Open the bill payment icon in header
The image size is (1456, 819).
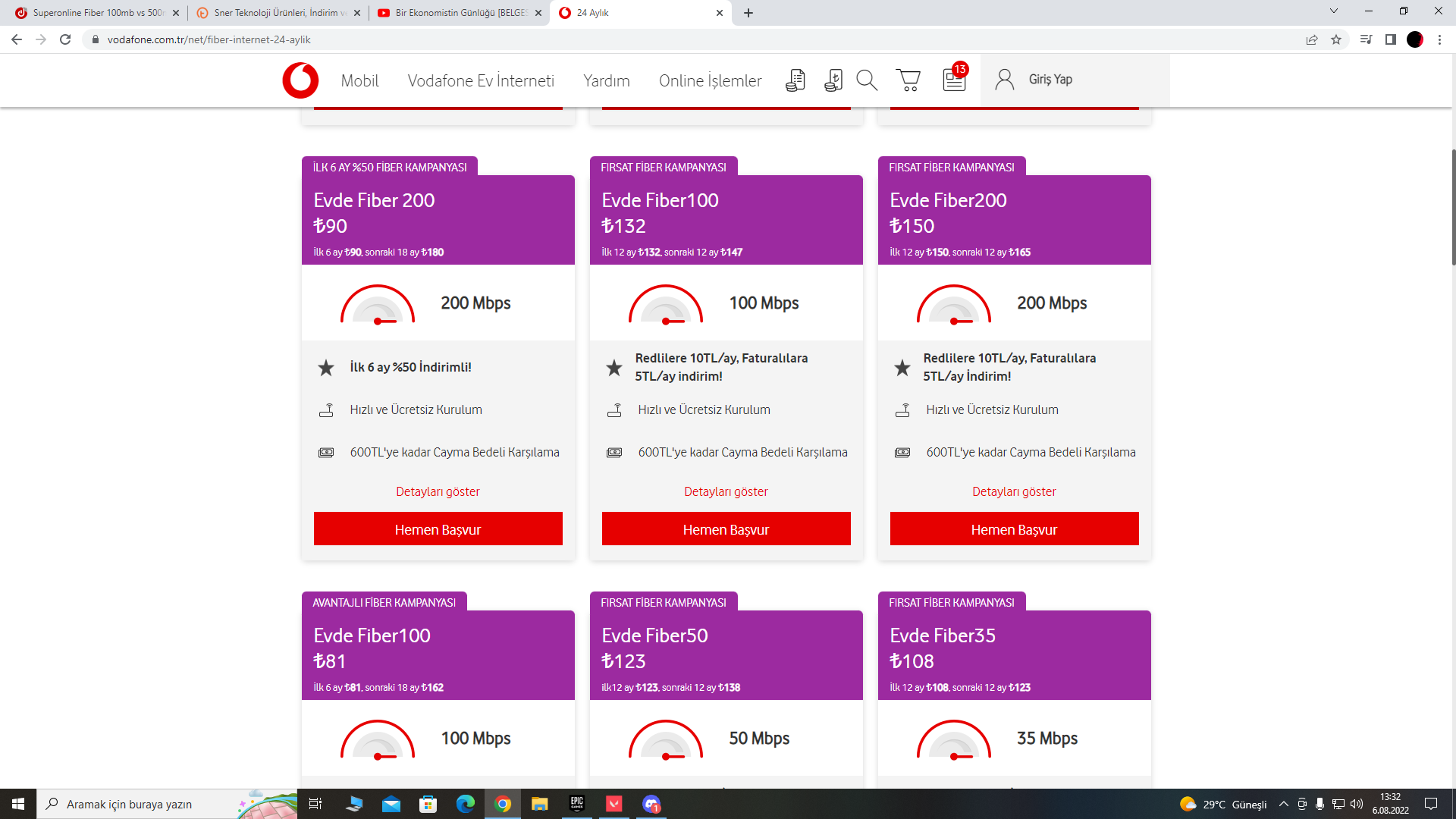795,80
